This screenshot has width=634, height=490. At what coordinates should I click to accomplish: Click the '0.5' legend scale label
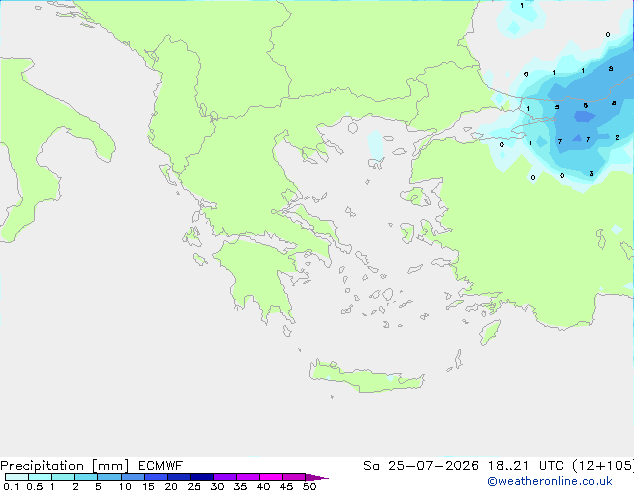[x=34, y=486]
